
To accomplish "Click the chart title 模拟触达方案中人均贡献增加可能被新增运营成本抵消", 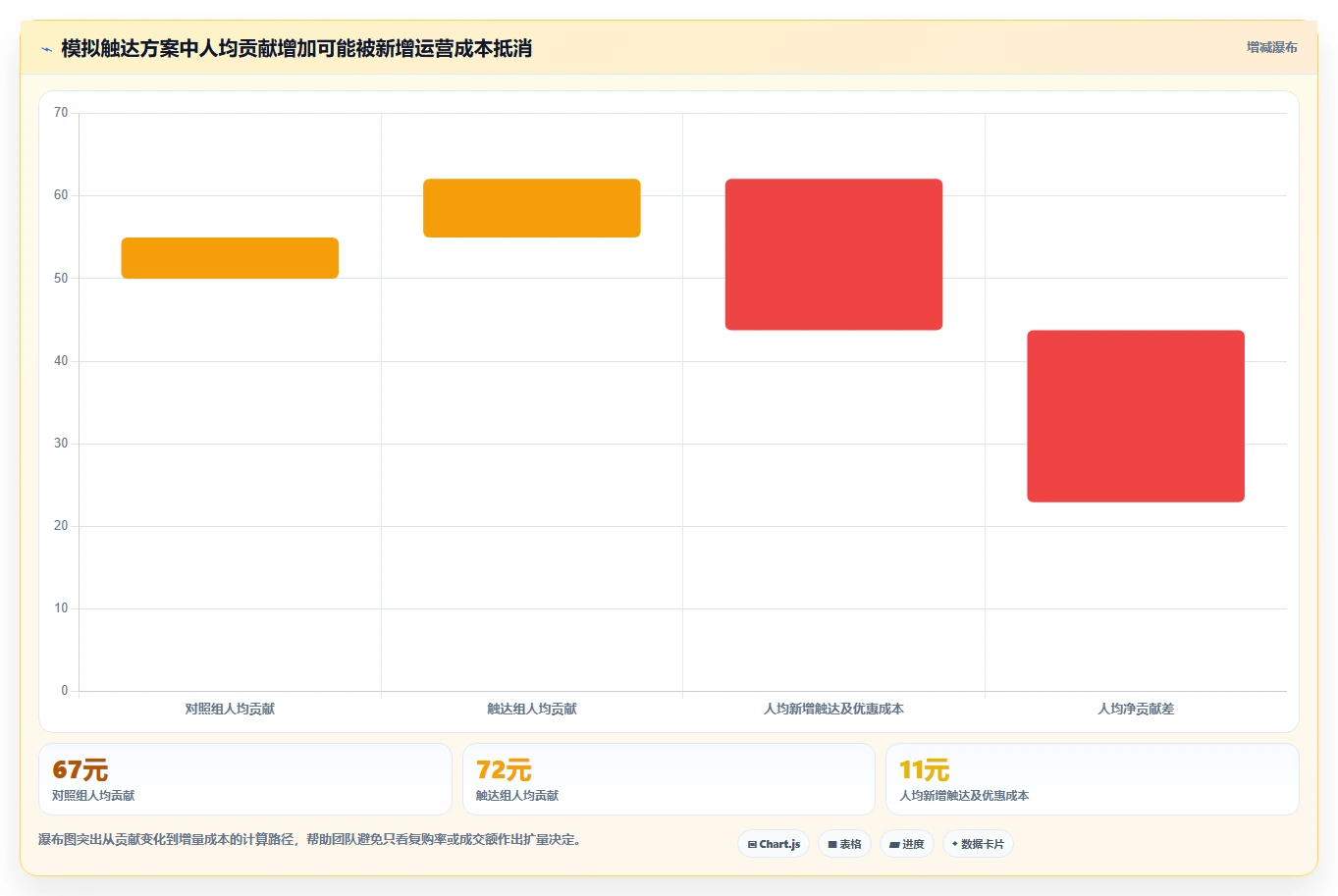I will pos(296,49).
